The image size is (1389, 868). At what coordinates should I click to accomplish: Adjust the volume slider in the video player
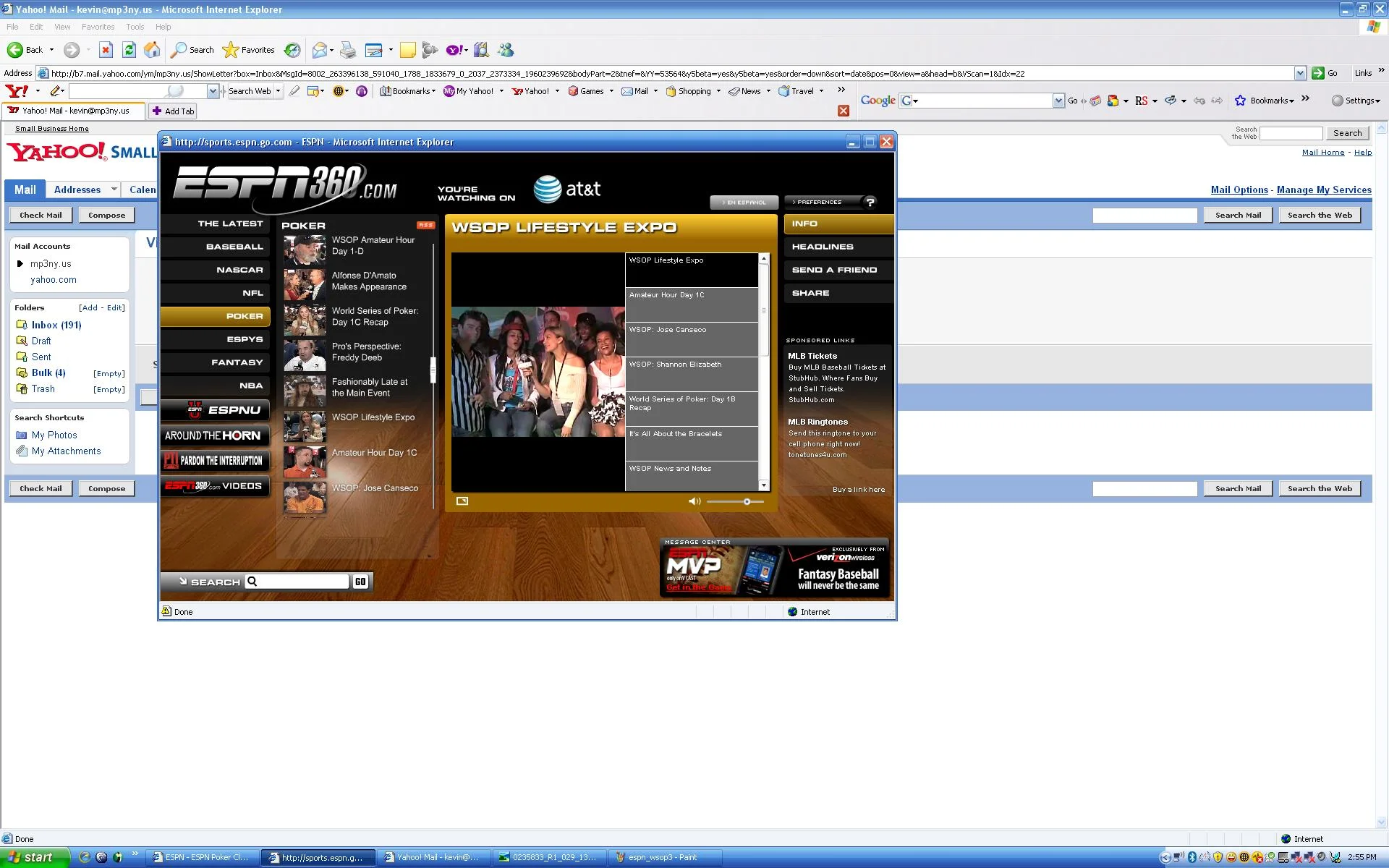tap(747, 501)
